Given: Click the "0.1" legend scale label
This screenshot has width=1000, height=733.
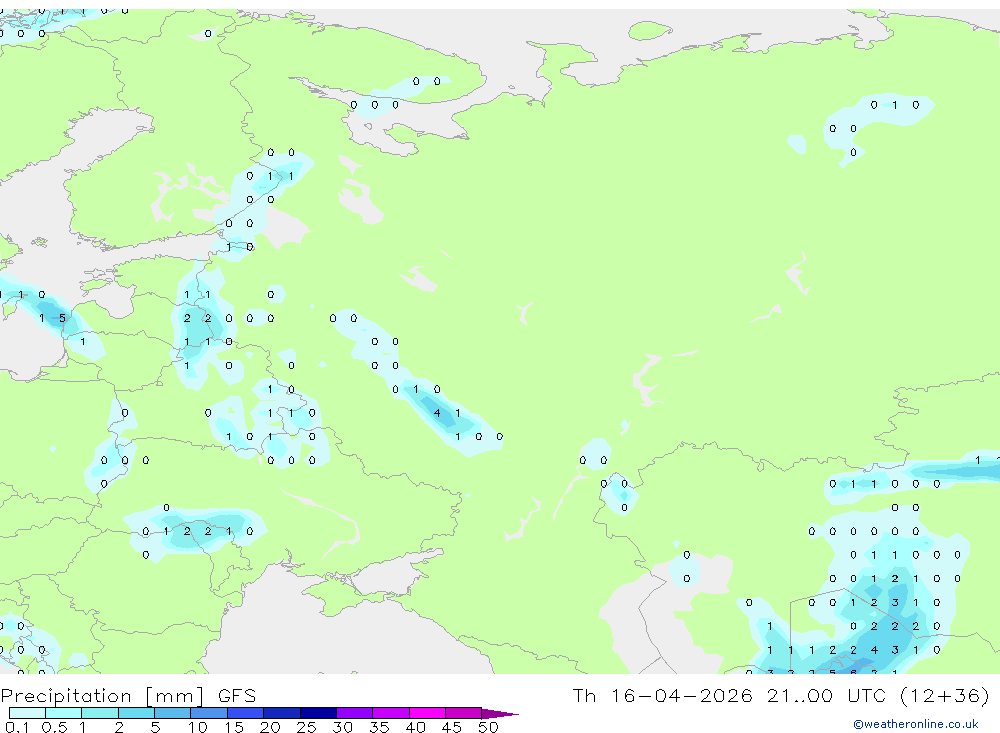Looking at the screenshot, I should pyautogui.click(x=17, y=727).
